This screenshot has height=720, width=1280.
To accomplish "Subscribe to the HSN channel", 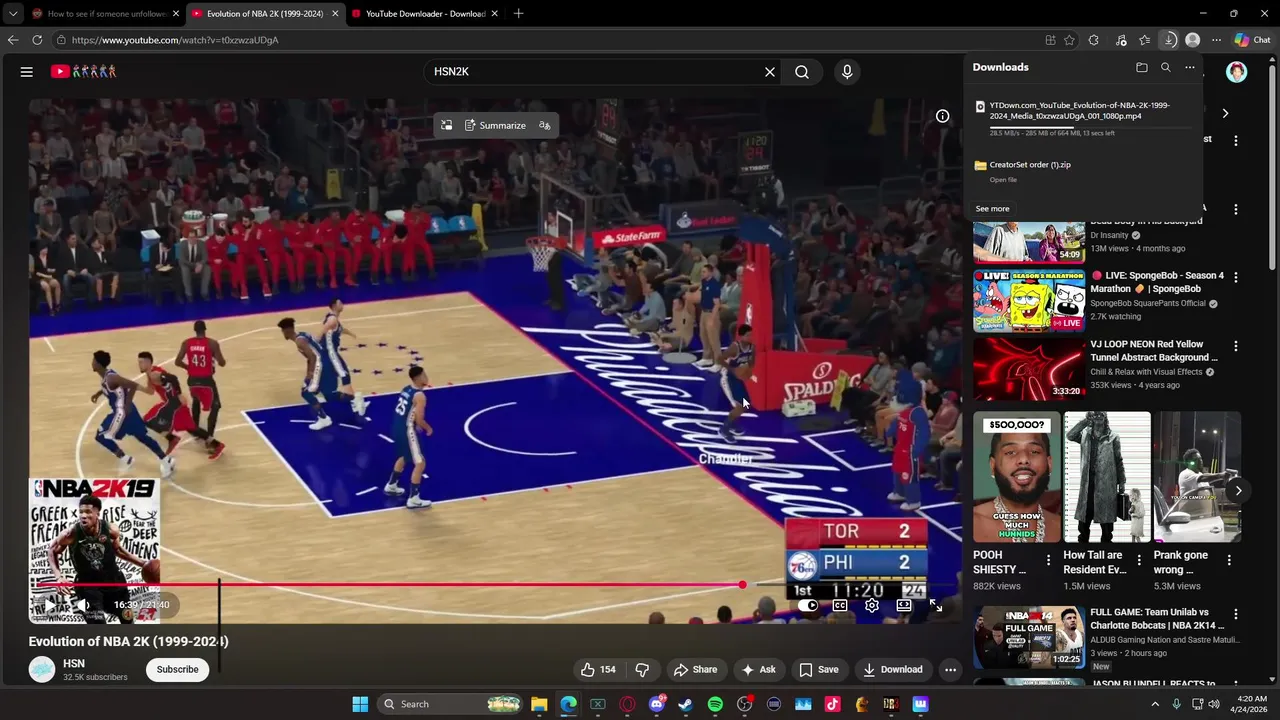I will point(177,670).
